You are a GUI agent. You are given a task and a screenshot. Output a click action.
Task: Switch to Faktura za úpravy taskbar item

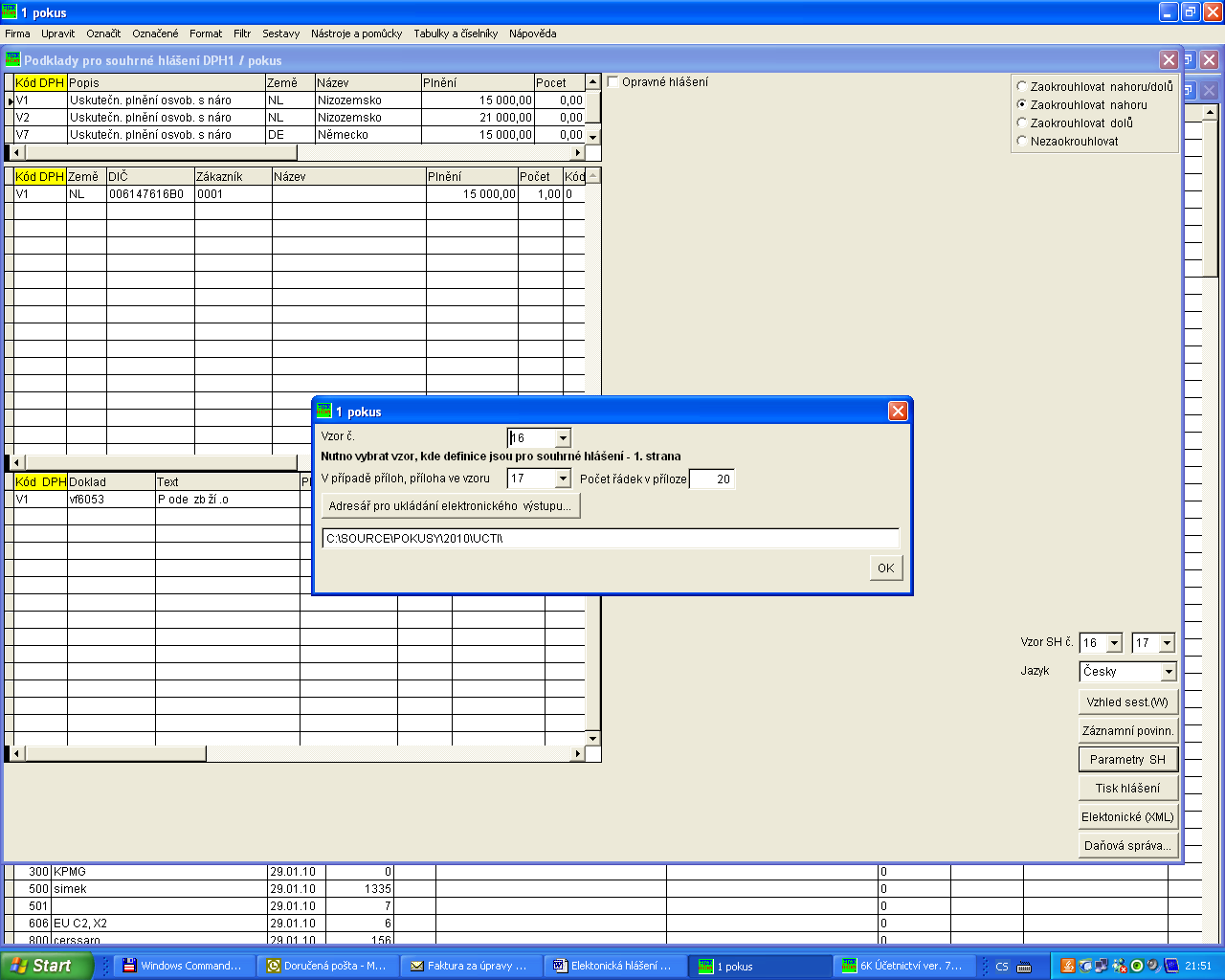pos(471,966)
